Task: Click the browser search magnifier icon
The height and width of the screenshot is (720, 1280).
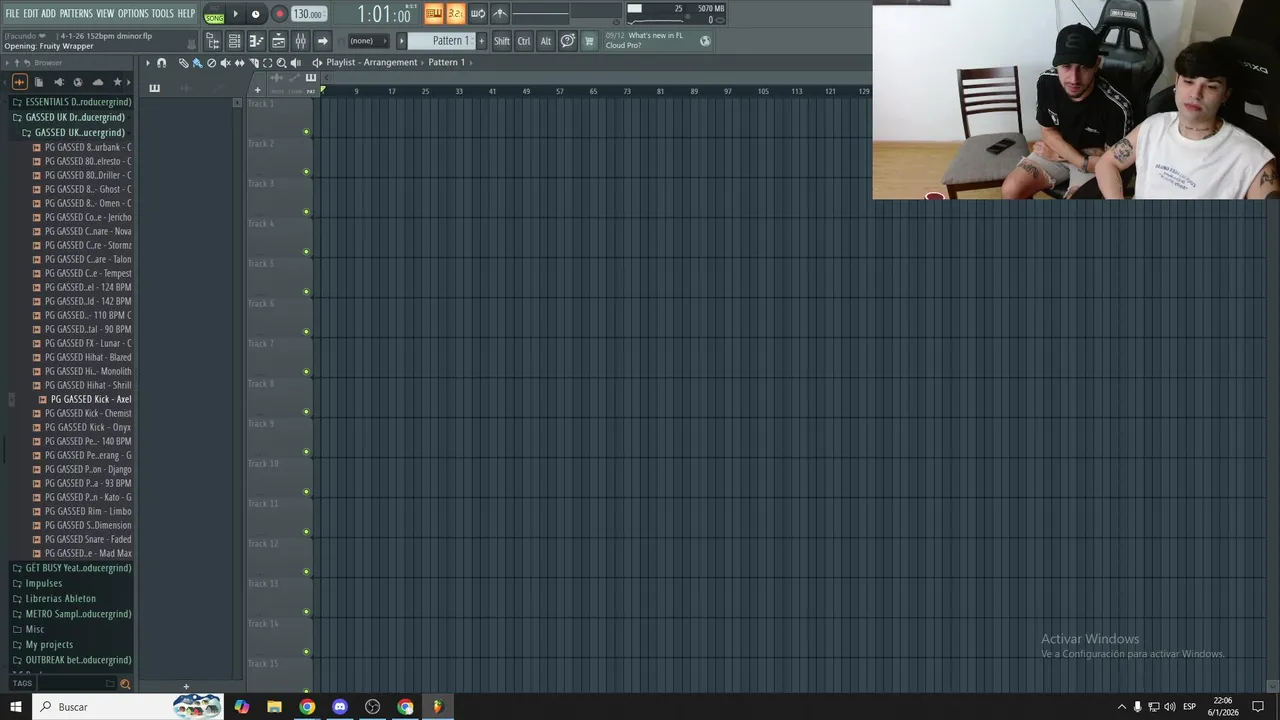Action: click(x=125, y=684)
